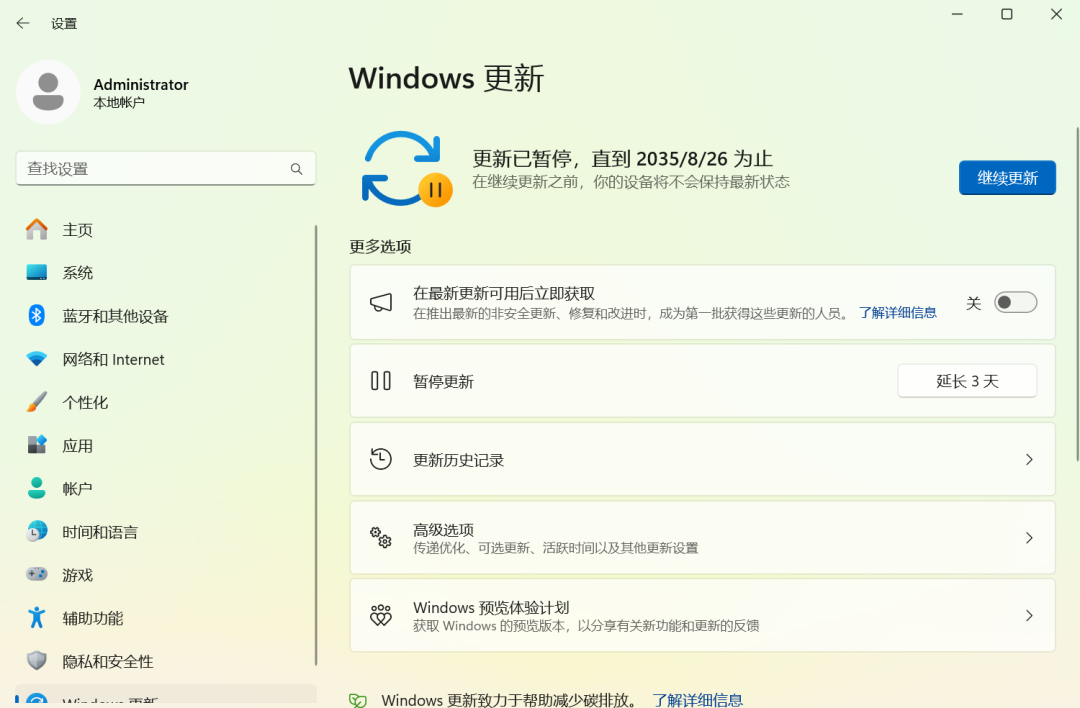The height and width of the screenshot is (708, 1080).
Task: Open 了解详细信息 link next to the toggle
Action: pyautogui.click(x=897, y=313)
